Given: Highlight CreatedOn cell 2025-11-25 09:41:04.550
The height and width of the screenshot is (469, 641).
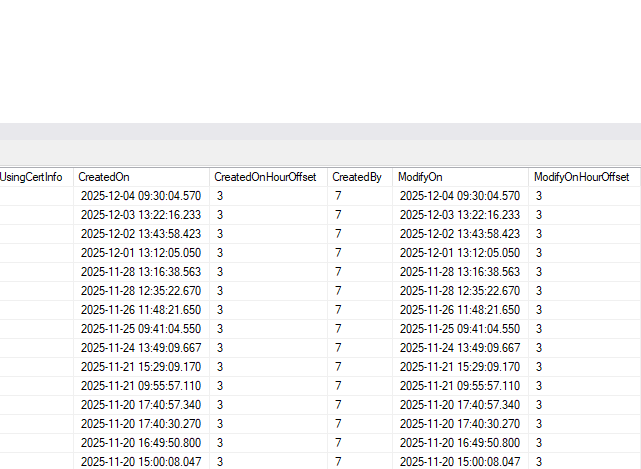Looking at the screenshot, I should (x=141, y=329).
